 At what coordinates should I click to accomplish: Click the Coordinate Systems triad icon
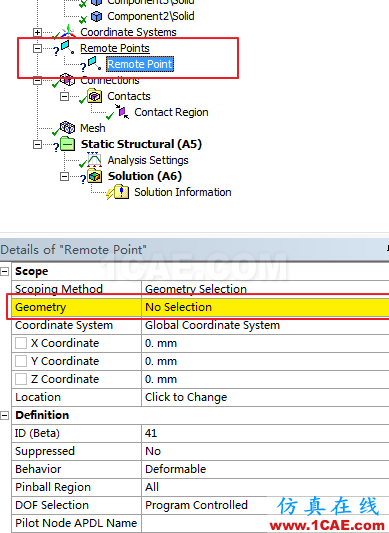[68, 31]
